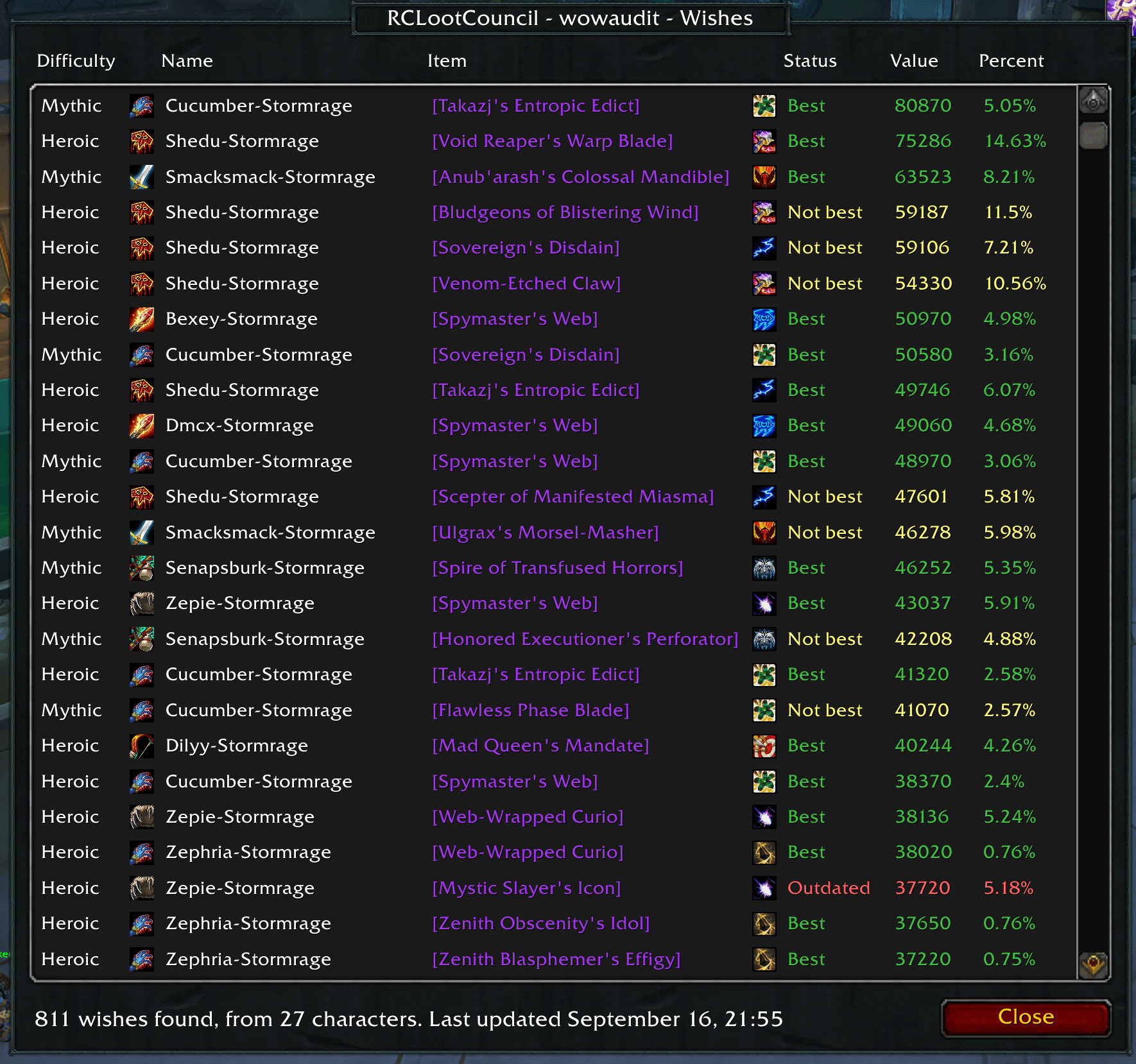Click the value 80870 in the first row
The image size is (1136, 1064).
[x=923, y=106]
